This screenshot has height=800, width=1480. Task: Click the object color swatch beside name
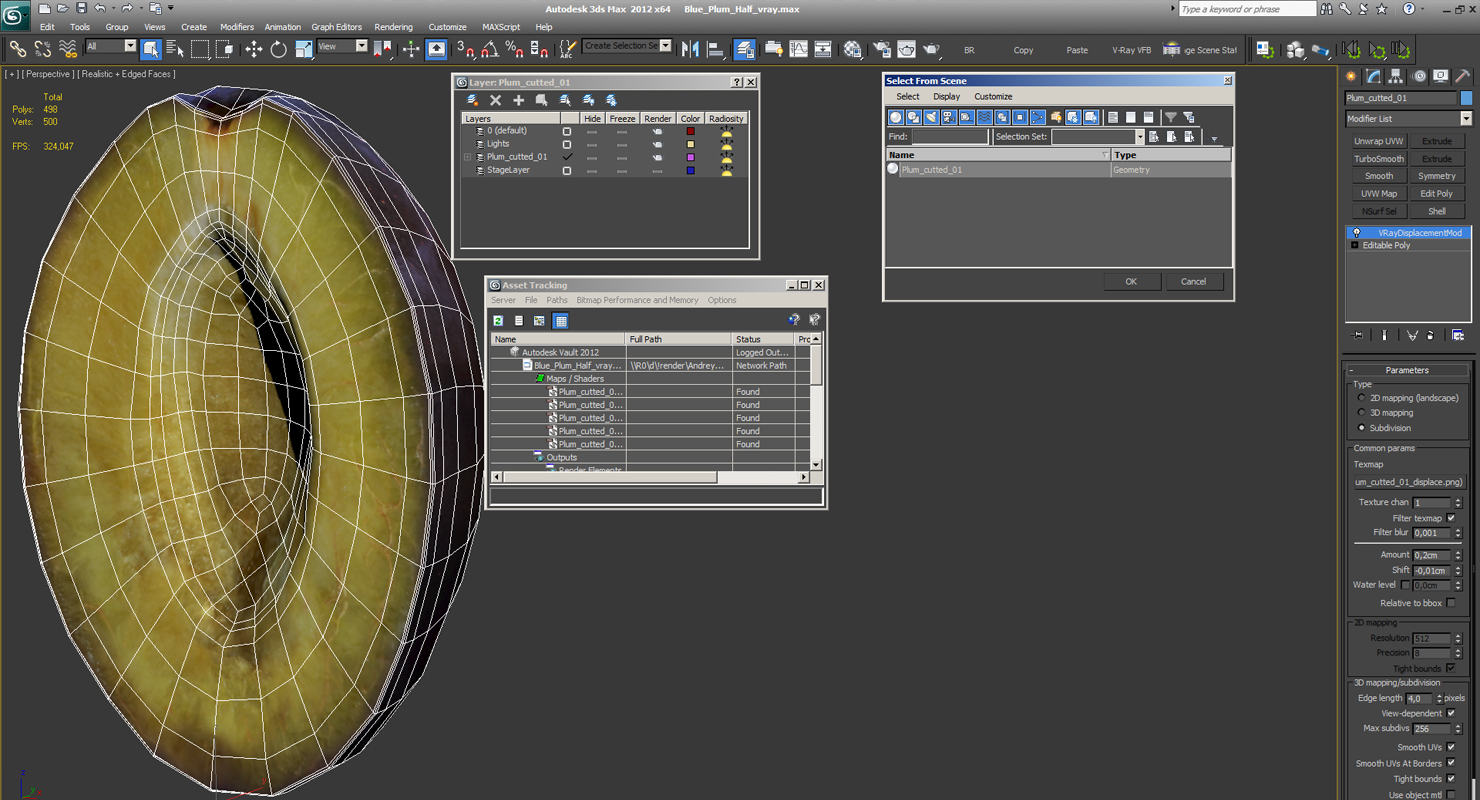1467,98
